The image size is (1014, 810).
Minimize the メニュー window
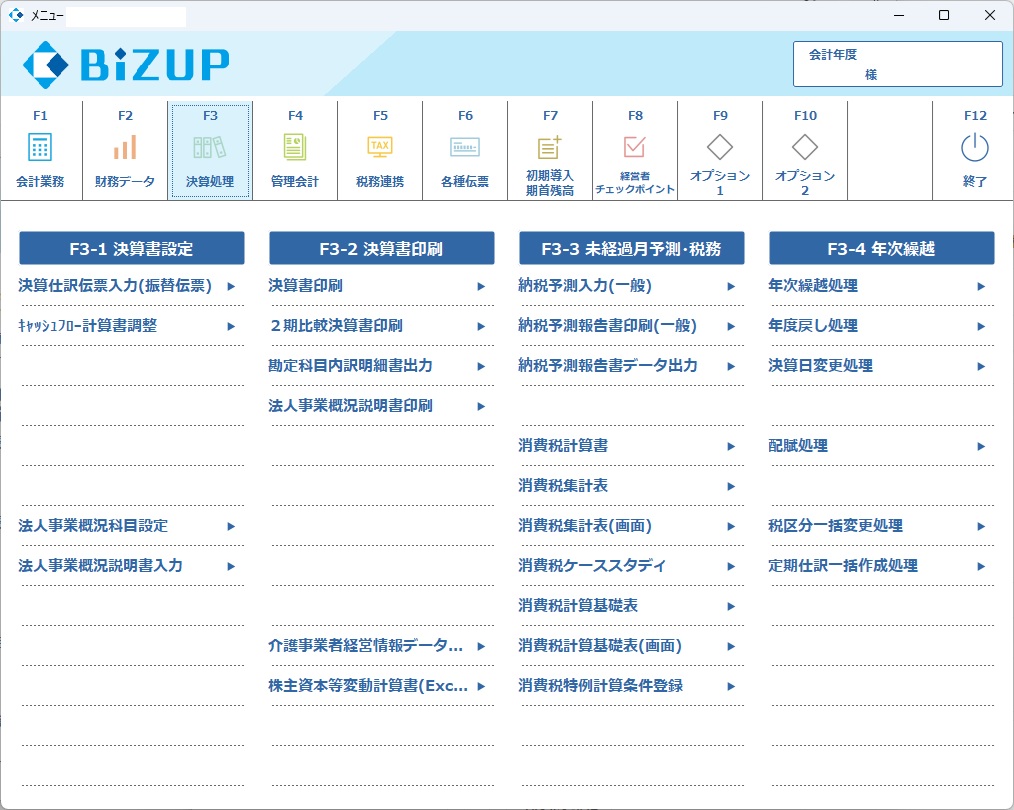[x=899, y=15]
